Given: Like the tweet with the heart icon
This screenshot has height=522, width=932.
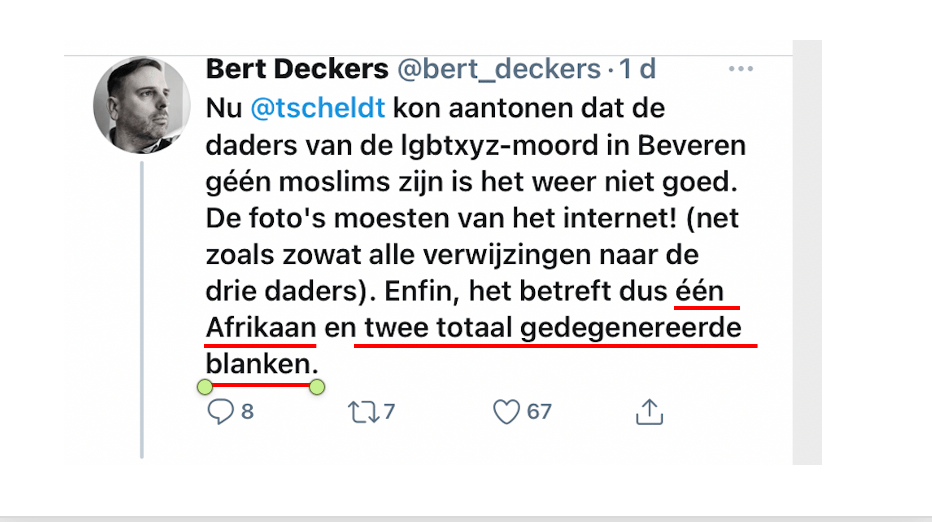Looking at the screenshot, I should click(x=508, y=411).
